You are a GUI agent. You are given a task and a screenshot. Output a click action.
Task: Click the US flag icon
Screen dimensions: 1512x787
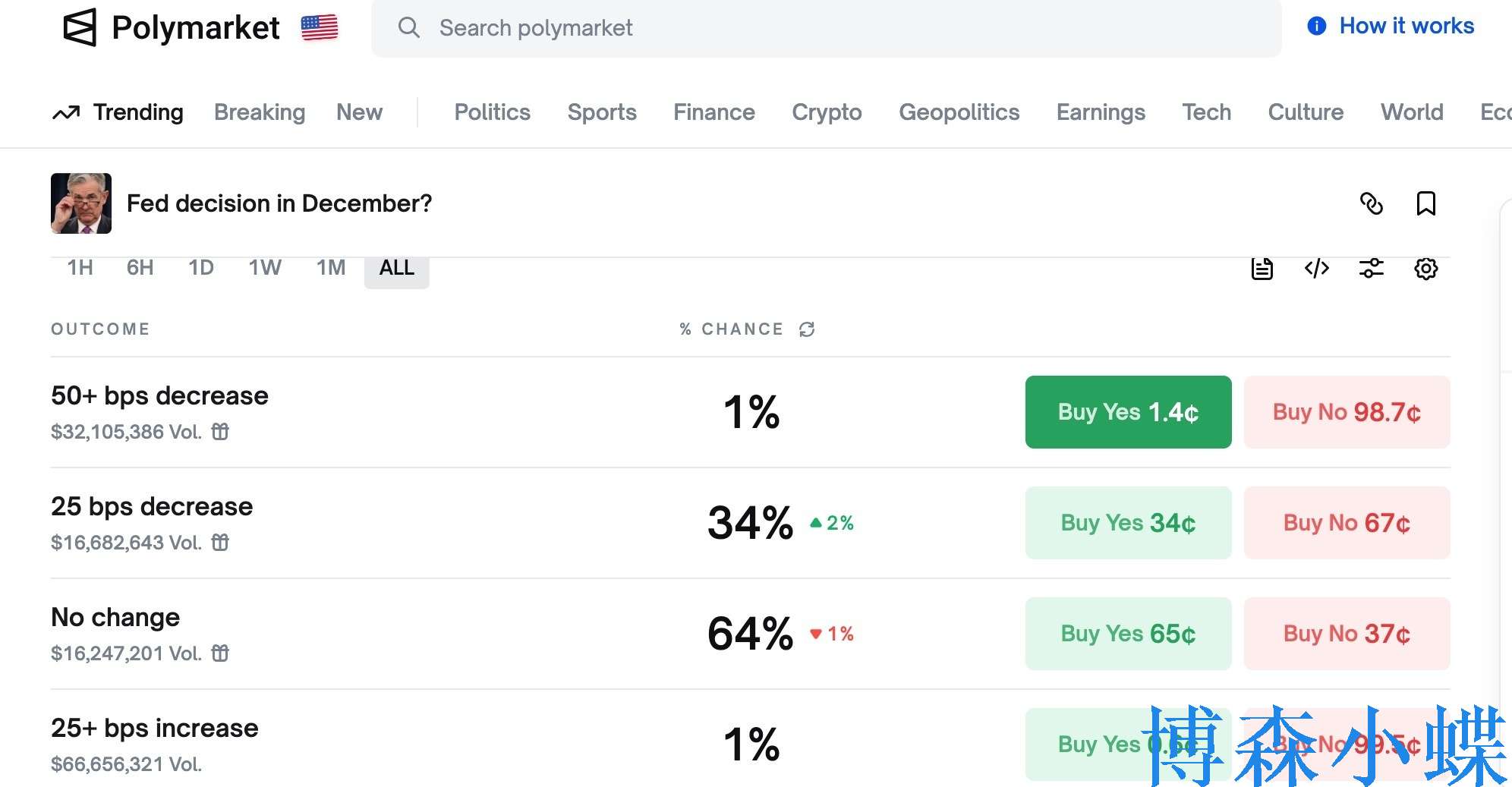(x=320, y=27)
